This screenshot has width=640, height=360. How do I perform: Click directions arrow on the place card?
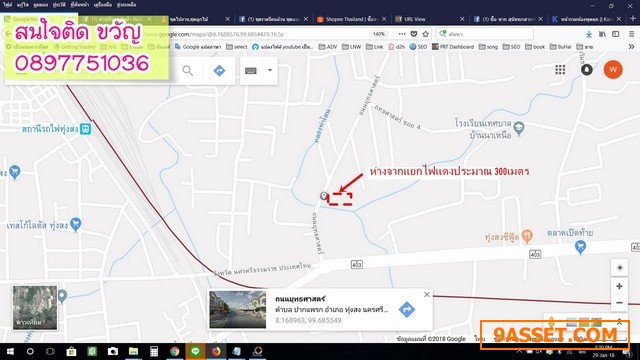coord(407,309)
